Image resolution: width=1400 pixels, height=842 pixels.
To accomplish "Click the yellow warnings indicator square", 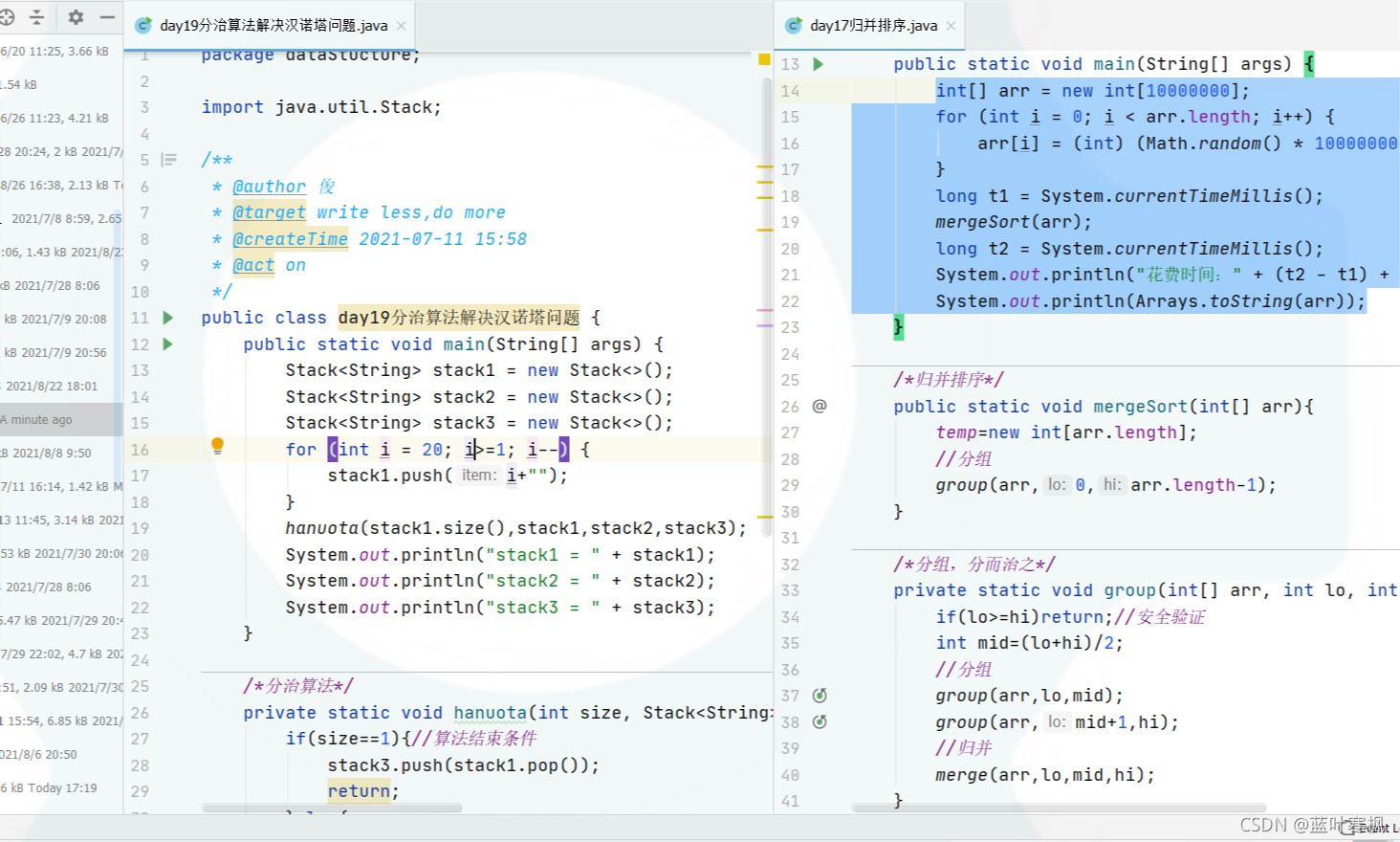I will pos(764,59).
